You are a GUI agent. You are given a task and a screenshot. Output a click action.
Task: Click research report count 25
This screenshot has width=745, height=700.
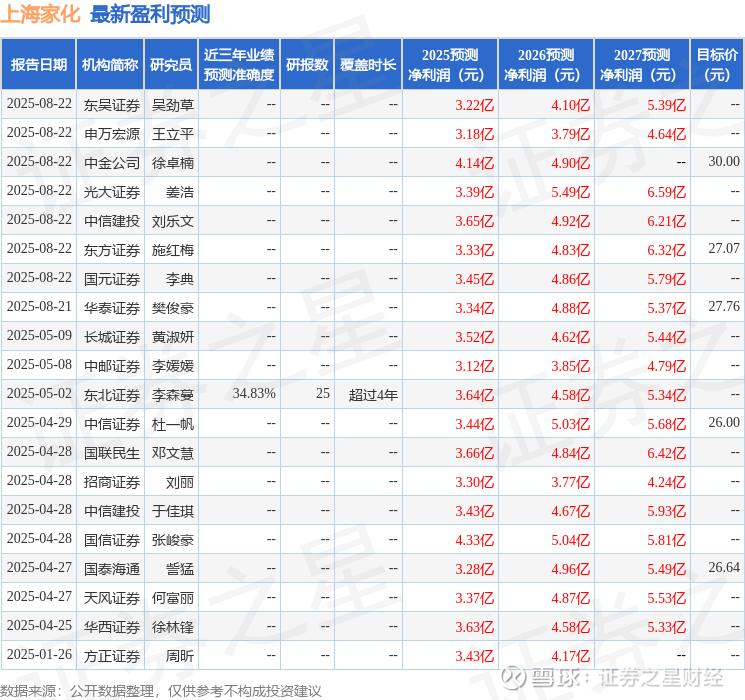coord(323,393)
